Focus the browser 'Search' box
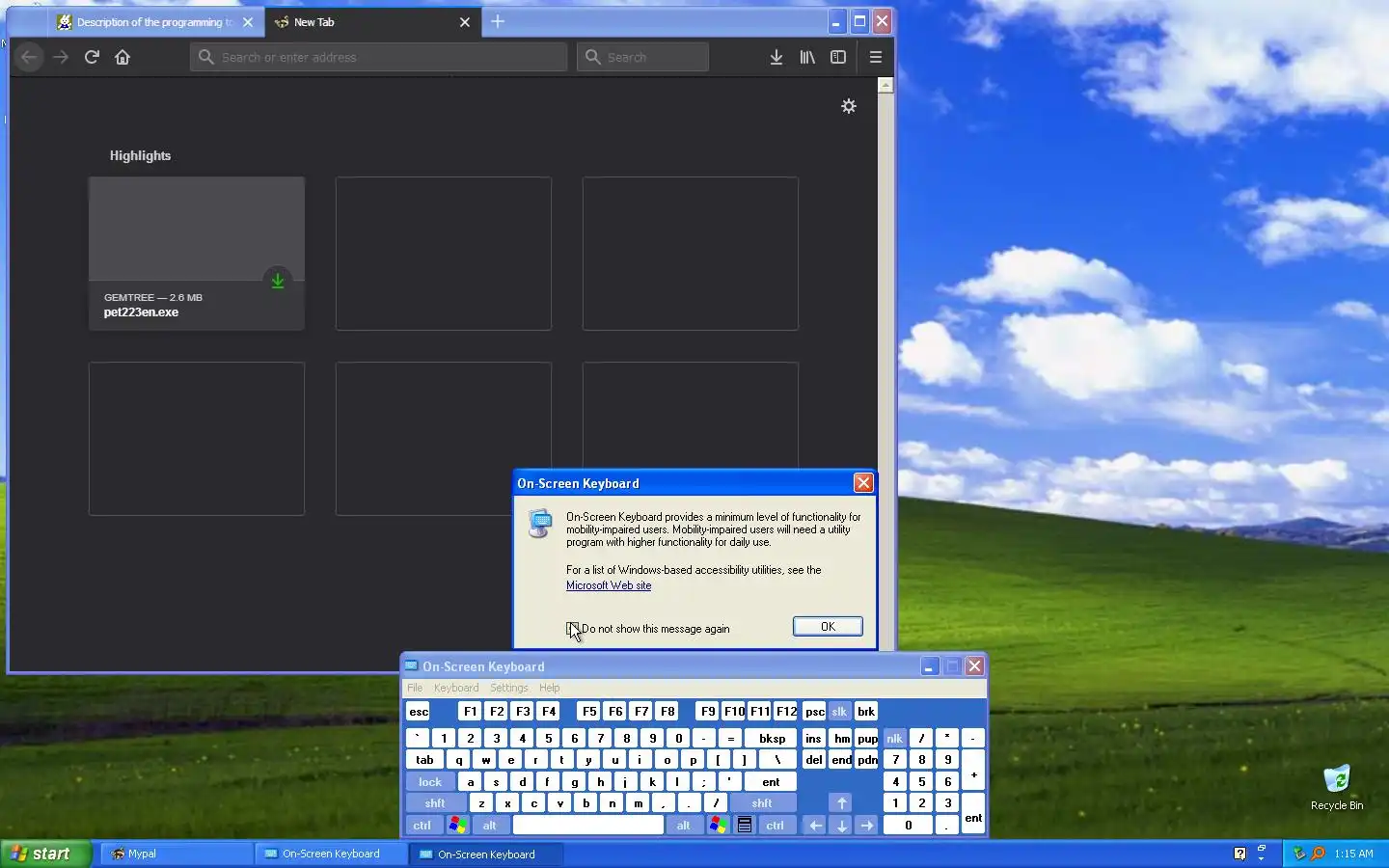This screenshot has width=1389, height=868. pos(643,57)
